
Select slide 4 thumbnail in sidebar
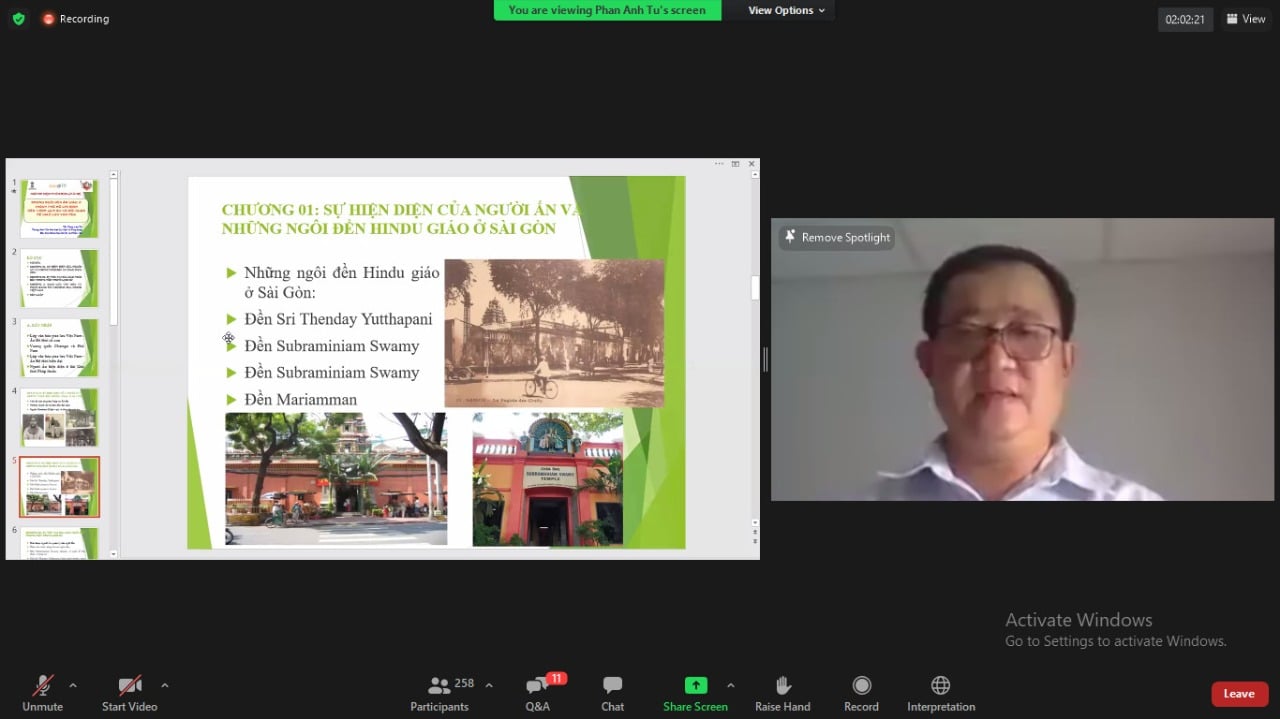tap(60, 417)
